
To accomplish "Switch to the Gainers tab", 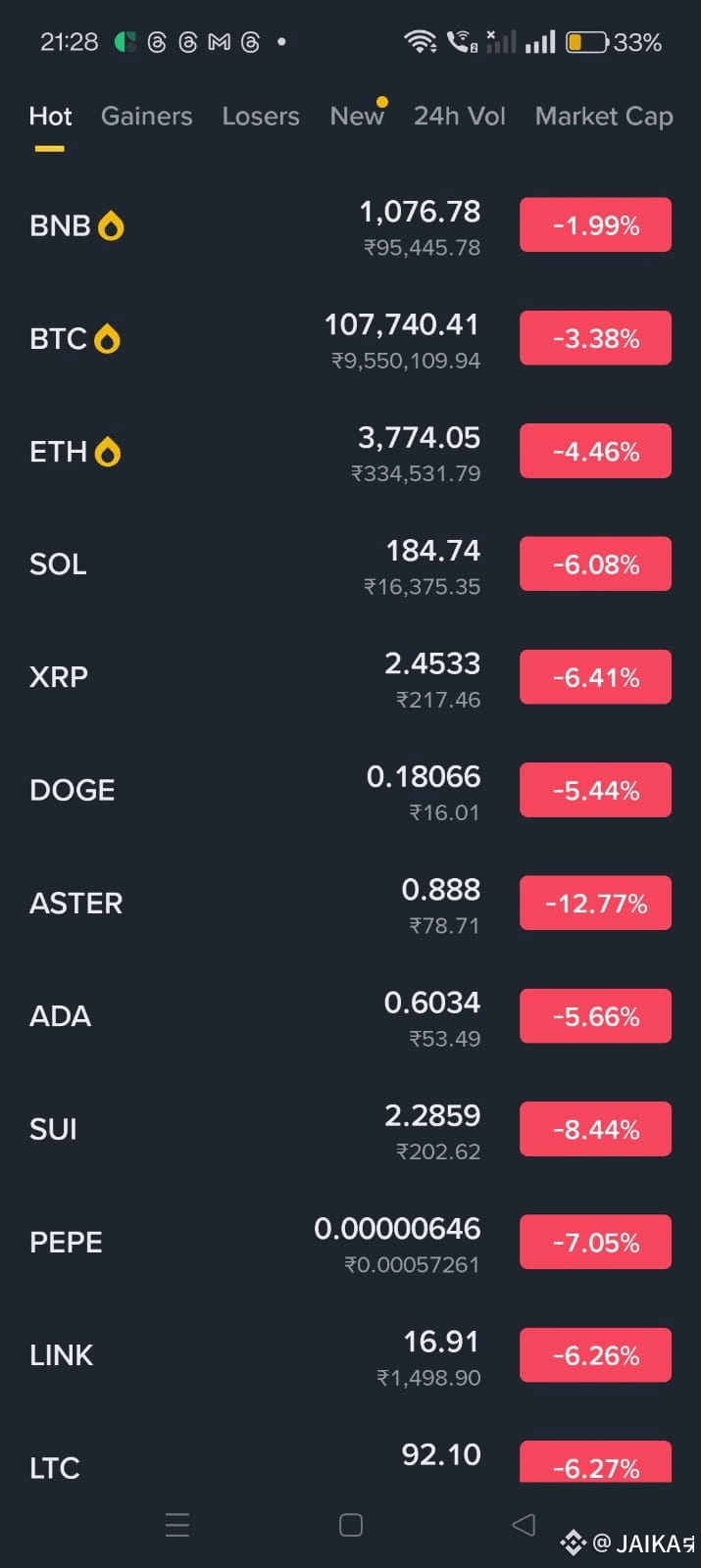I will [x=147, y=117].
